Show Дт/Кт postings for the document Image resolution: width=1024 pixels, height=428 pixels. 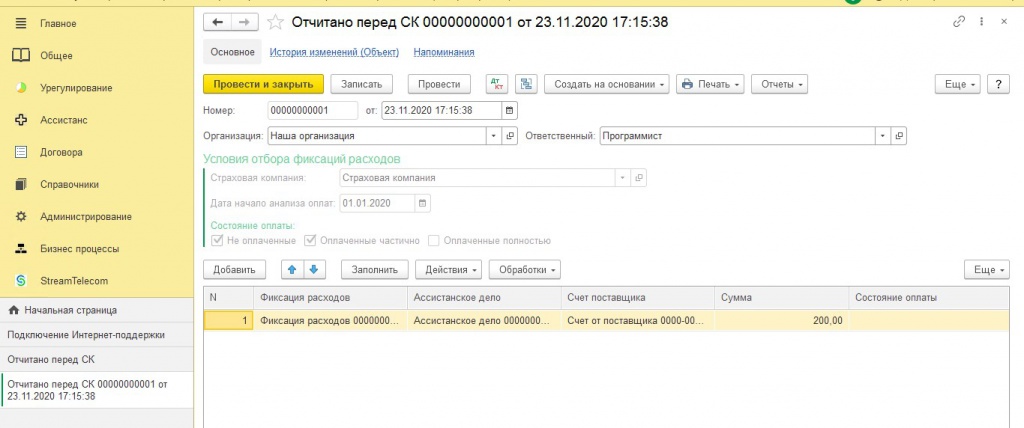pos(497,84)
